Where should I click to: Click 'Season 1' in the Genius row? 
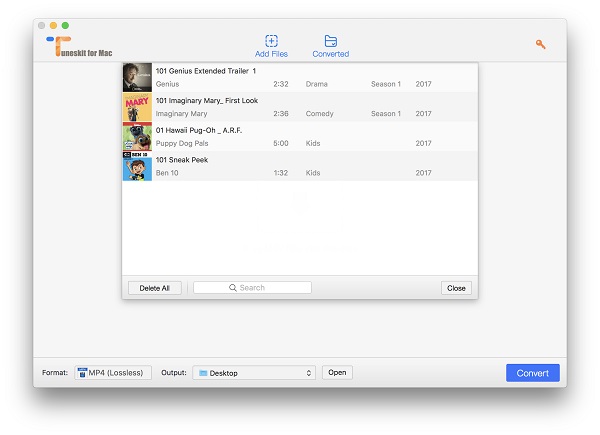pyautogui.click(x=386, y=84)
